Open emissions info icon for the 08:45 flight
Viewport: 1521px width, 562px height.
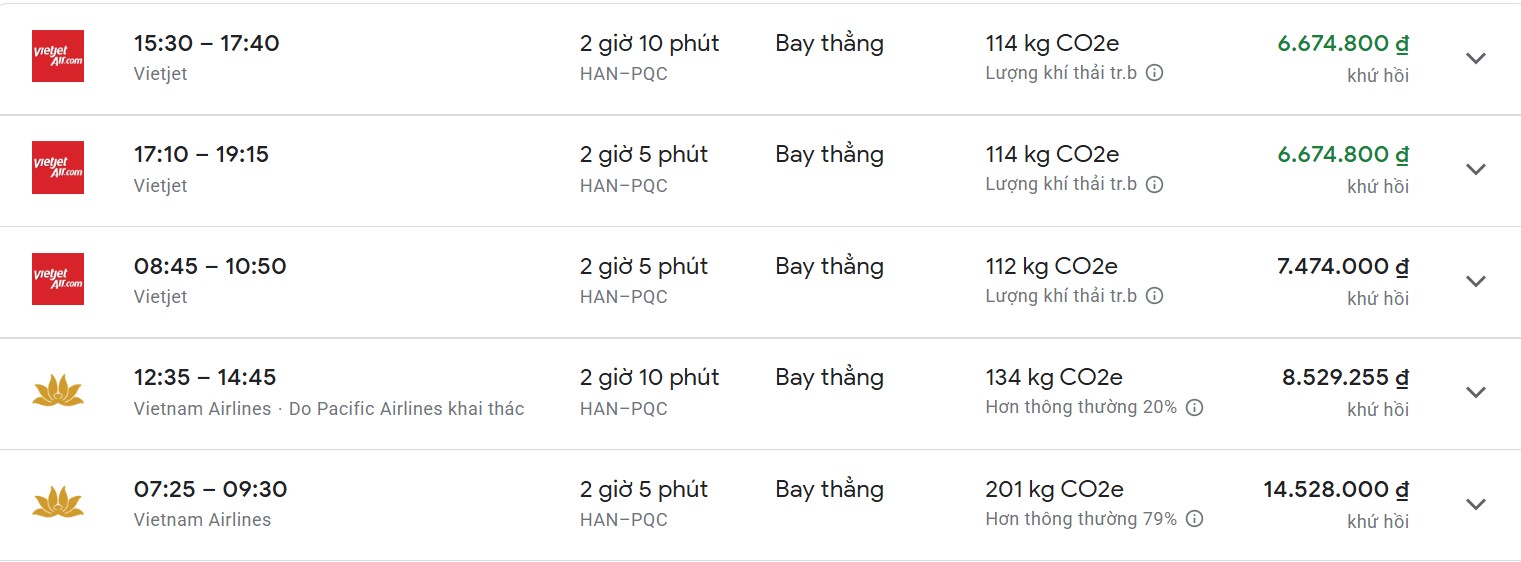tap(1154, 296)
